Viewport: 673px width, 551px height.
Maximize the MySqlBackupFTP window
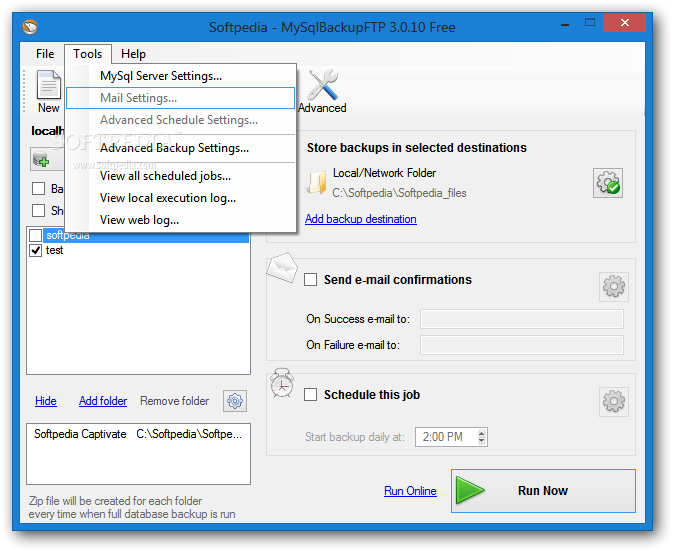point(590,23)
